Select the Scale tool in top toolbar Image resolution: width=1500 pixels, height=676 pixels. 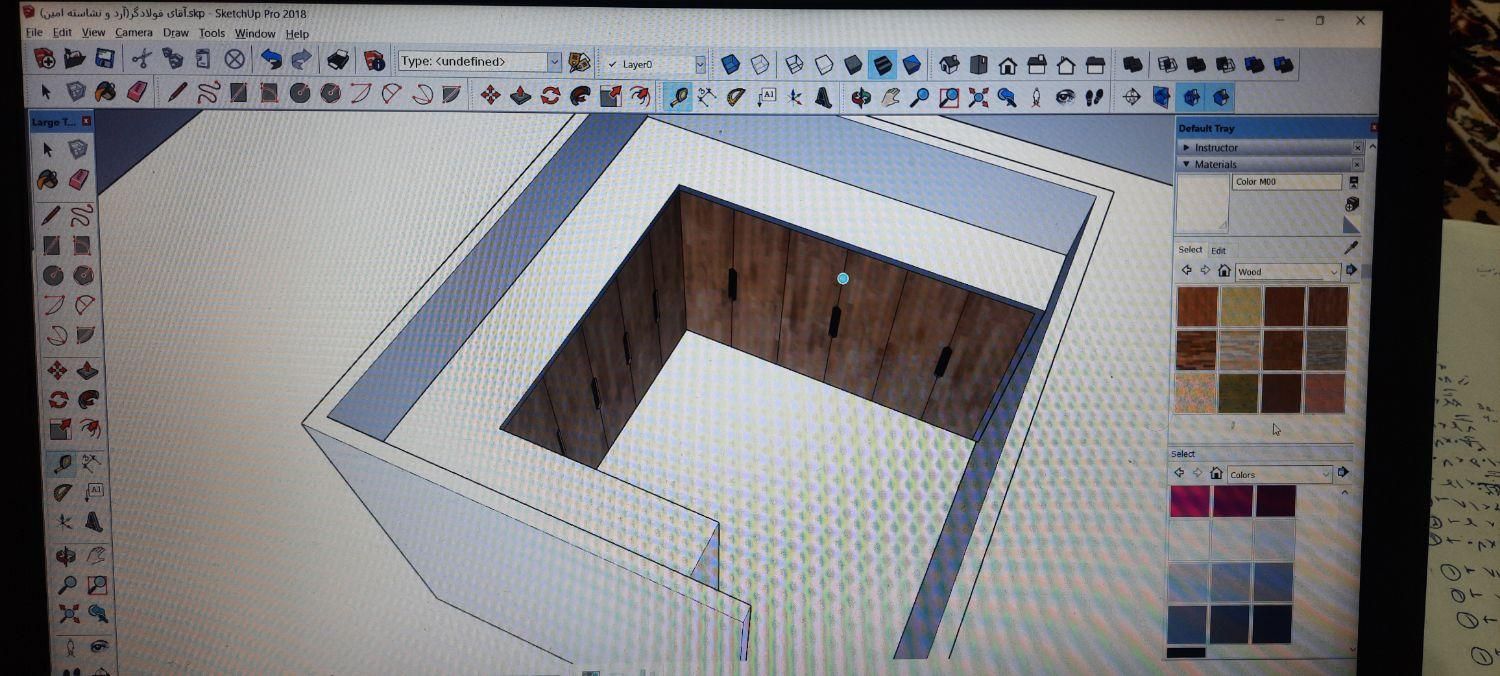pyautogui.click(x=611, y=96)
